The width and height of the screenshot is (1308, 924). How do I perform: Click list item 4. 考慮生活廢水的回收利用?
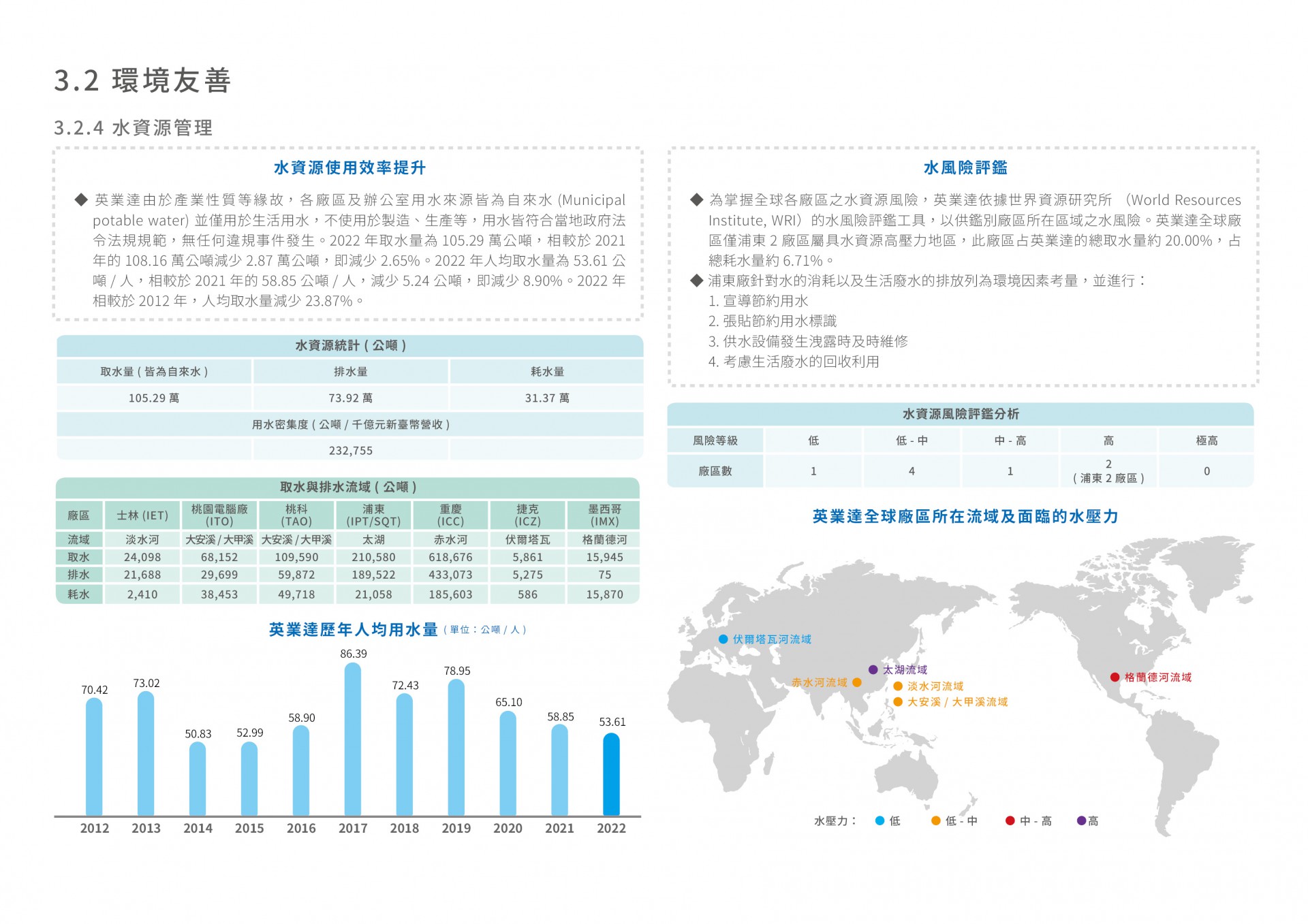pos(794,362)
